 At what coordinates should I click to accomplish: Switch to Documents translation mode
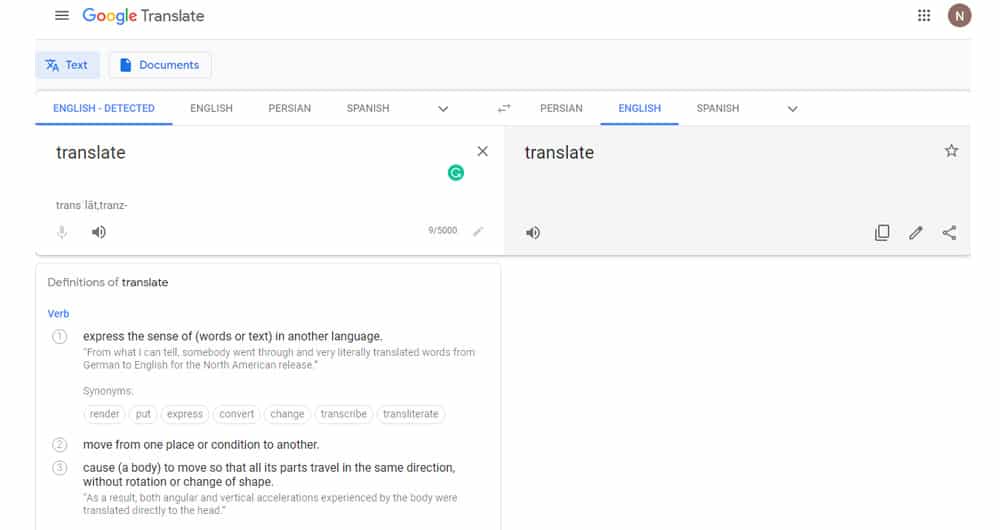point(159,65)
